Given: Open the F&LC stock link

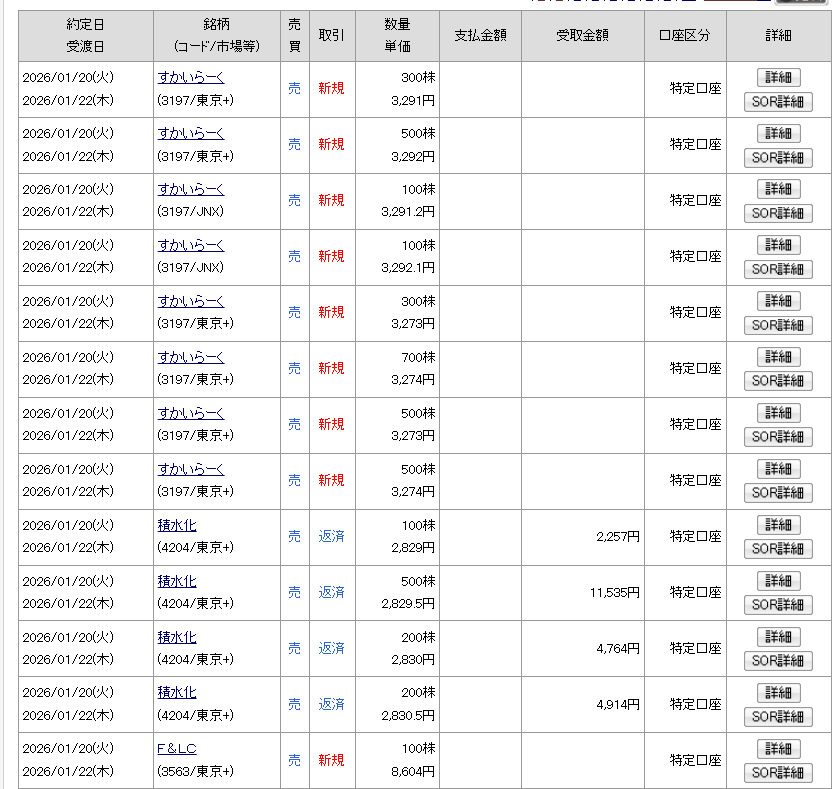Looking at the screenshot, I should pyautogui.click(x=177, y=749).
